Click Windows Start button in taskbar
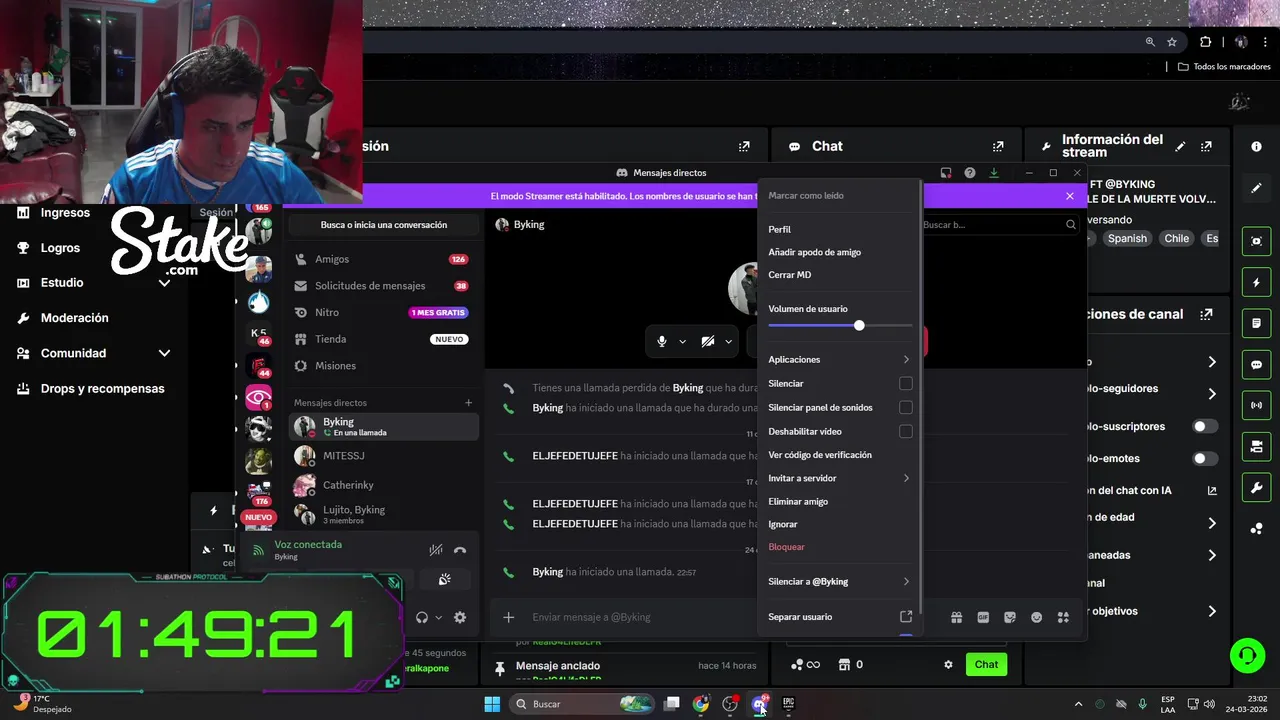The width and height of the screenshot is (1280, 720). [x=492, y=704]
